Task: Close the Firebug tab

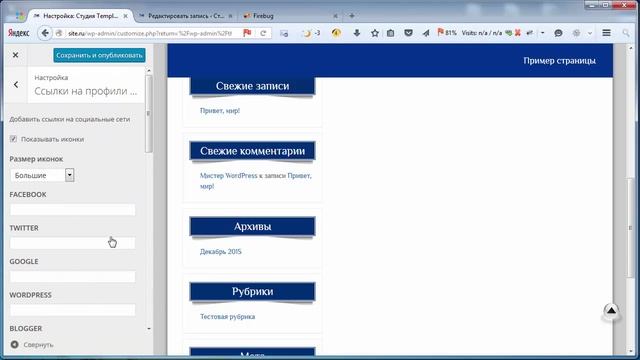Action: 335,16
